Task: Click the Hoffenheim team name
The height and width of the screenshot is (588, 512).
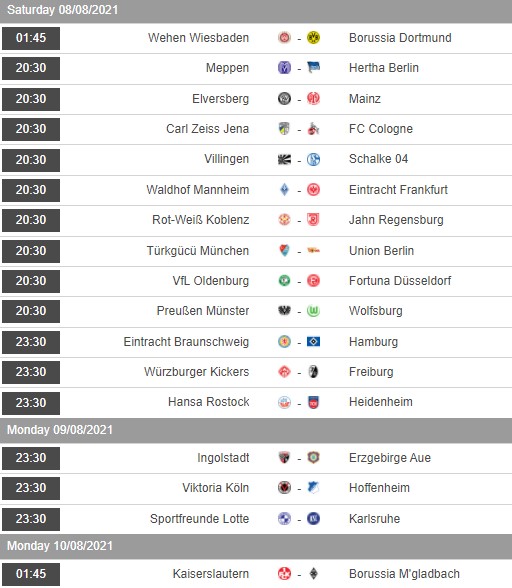Action: 379,488
